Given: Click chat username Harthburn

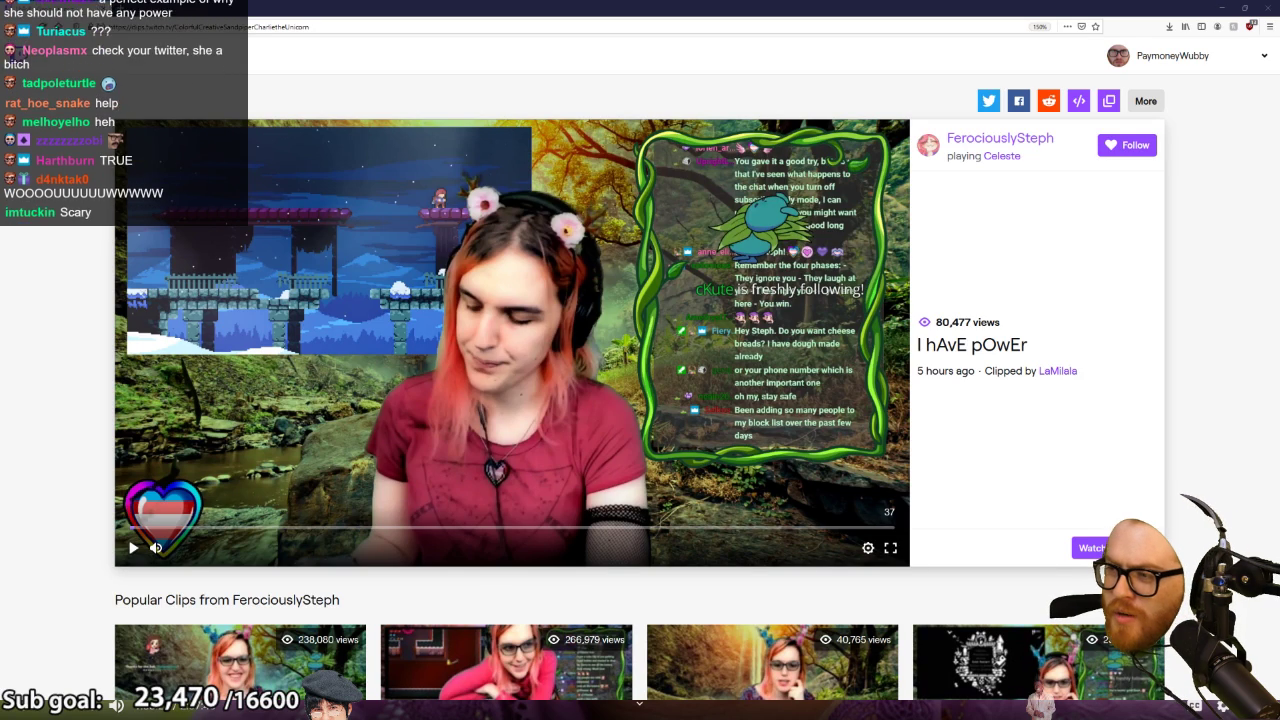Looking at the screenshot, I should click(65, 160).
